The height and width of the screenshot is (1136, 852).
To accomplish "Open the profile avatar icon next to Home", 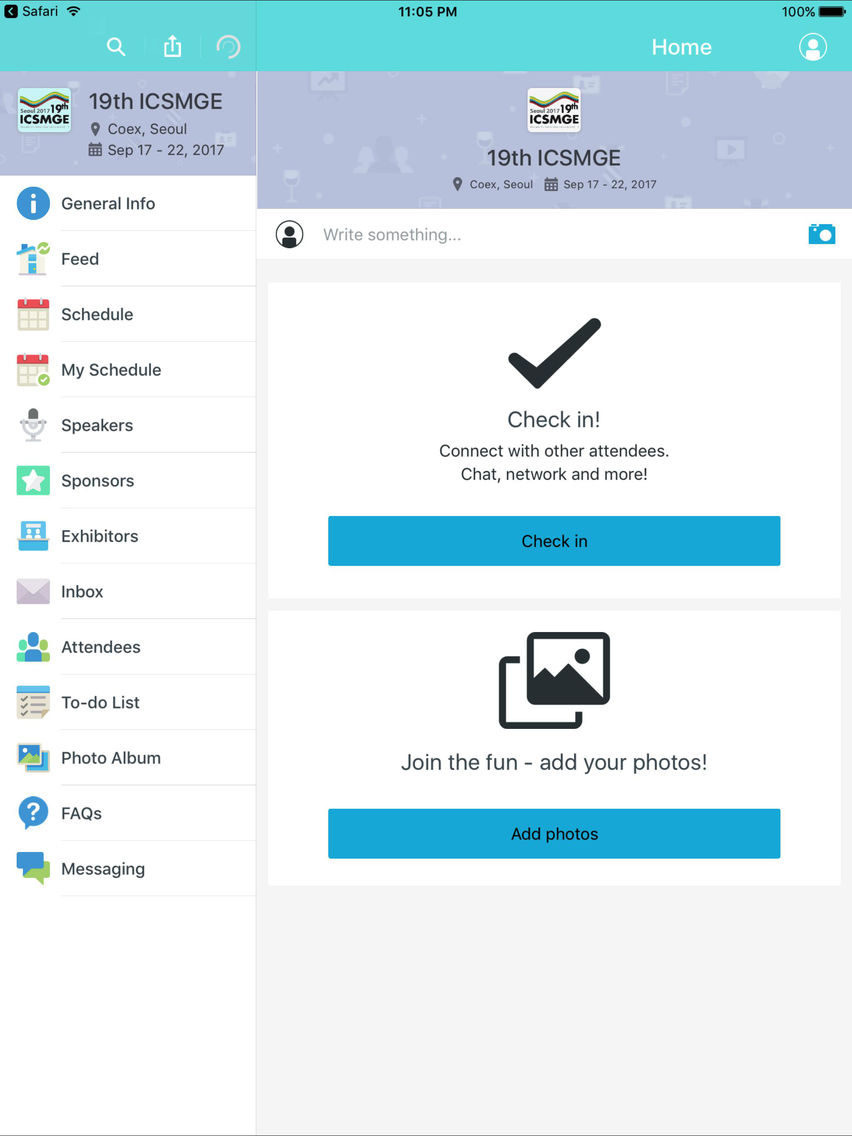I will [x=813, y=47].
